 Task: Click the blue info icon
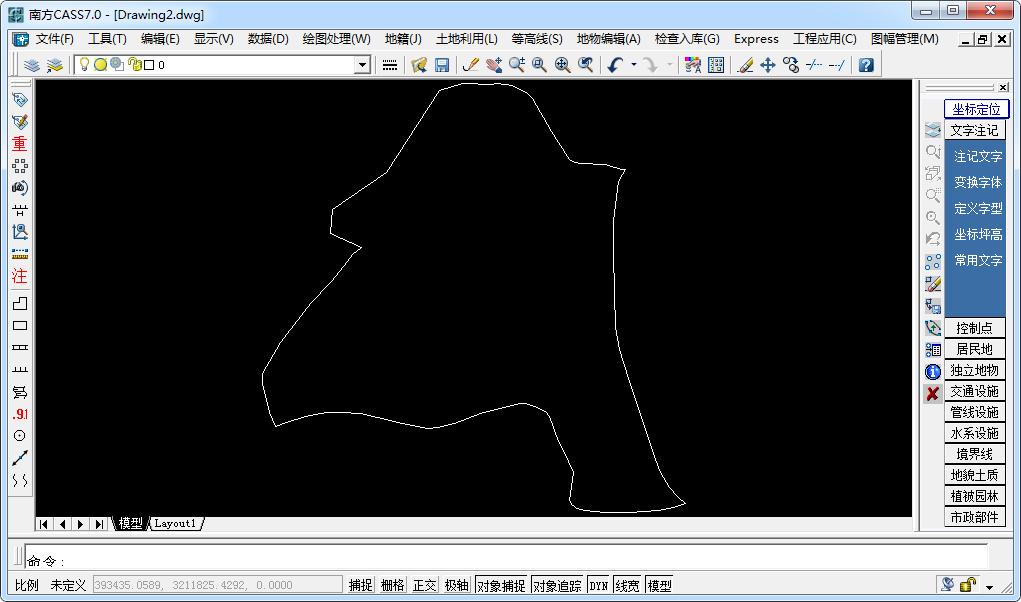coord(932,371)
